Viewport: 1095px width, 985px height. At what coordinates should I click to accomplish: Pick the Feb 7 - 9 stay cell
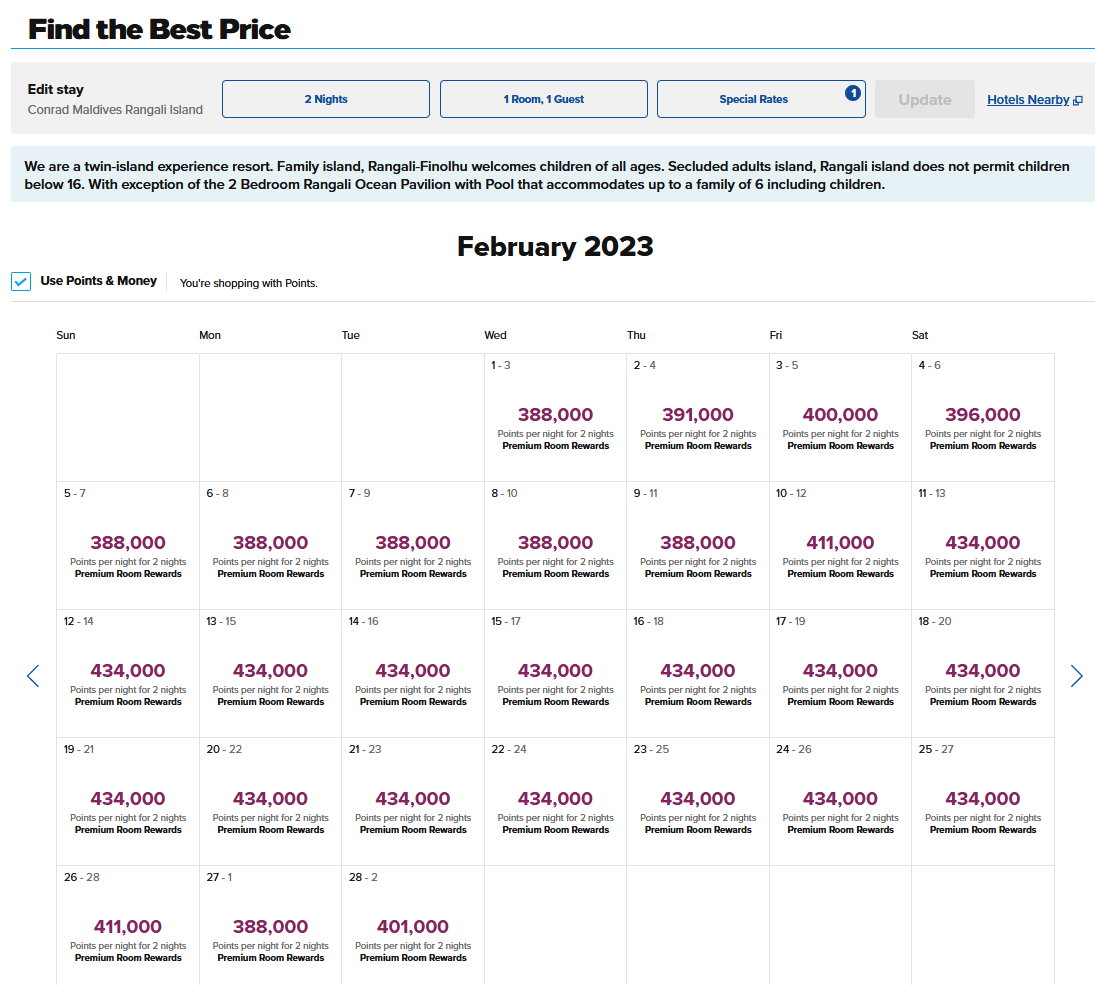413,546
